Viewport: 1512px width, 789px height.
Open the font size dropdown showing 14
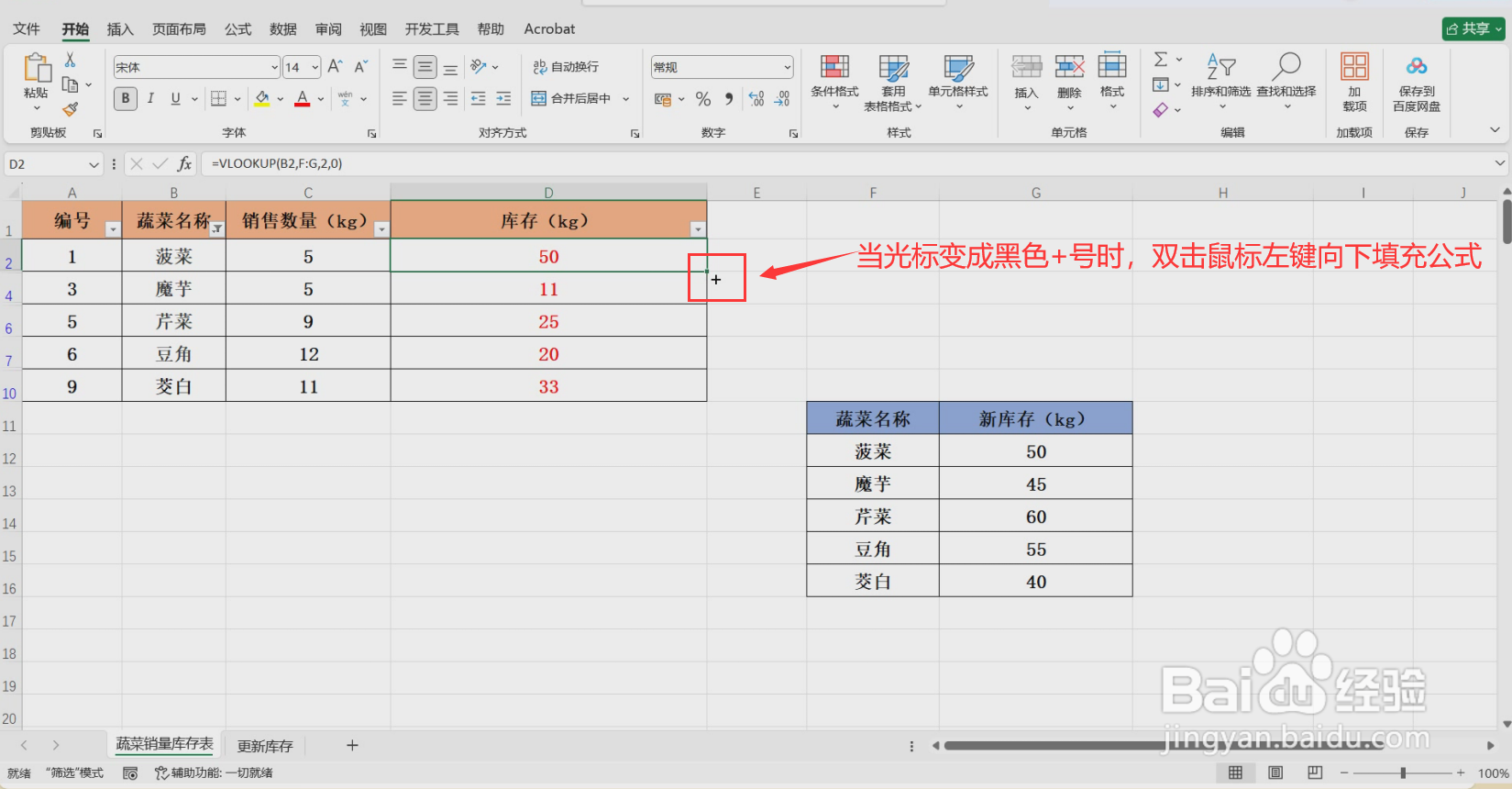(x=315, y=67)
